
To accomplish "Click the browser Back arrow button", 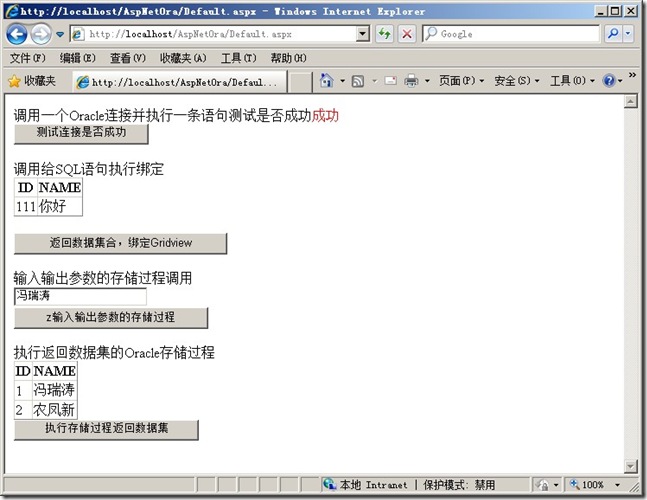I will [17, 34].
